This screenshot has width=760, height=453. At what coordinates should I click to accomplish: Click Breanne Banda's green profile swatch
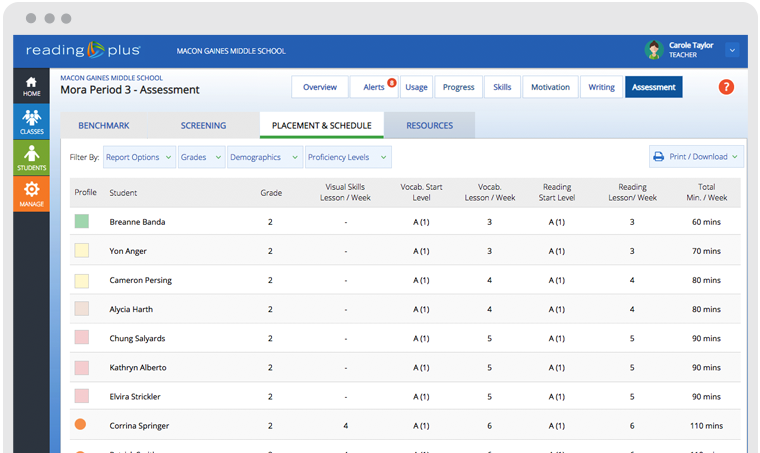pyautogui.click(x=81, y=221)
